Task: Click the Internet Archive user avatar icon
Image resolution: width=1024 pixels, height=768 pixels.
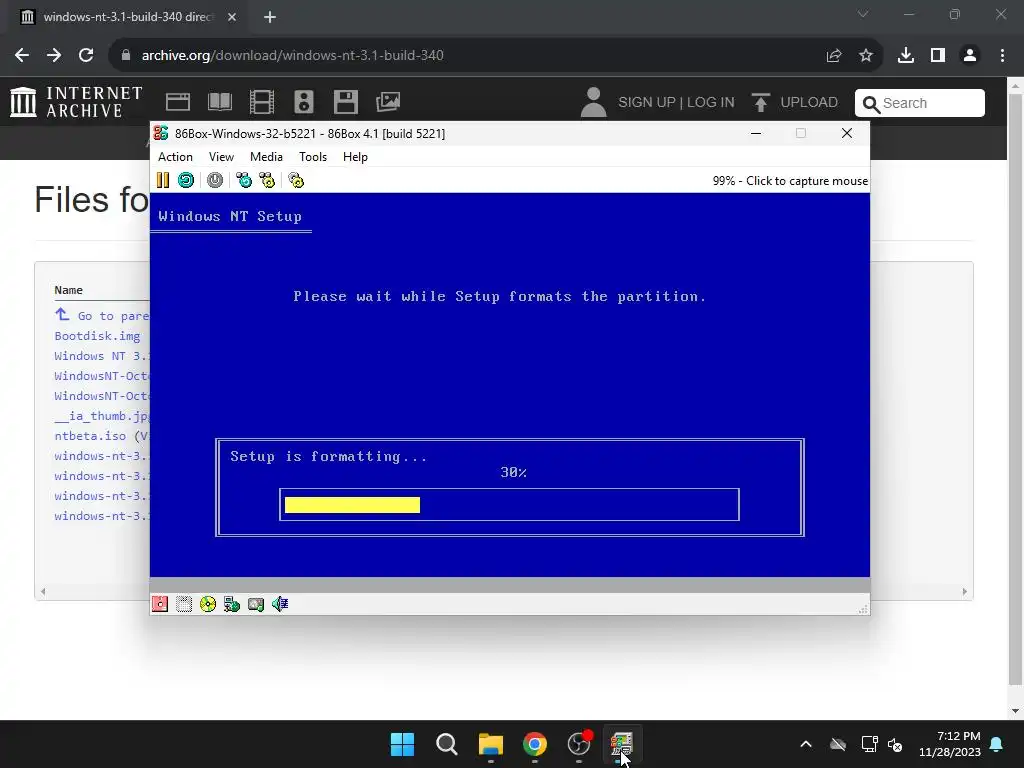Action: pos(593,102)
